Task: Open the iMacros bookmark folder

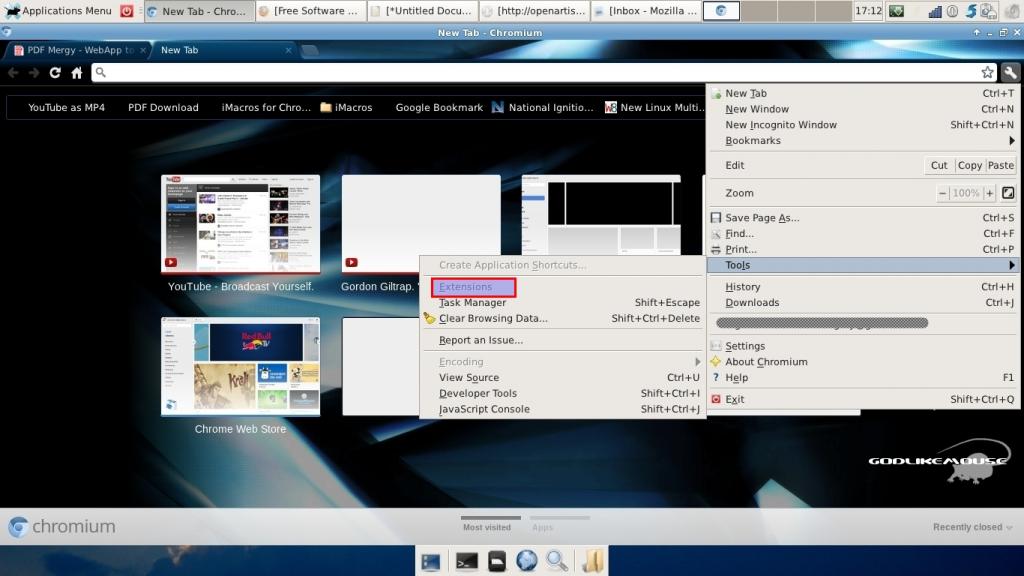Action: click(346, 108)
